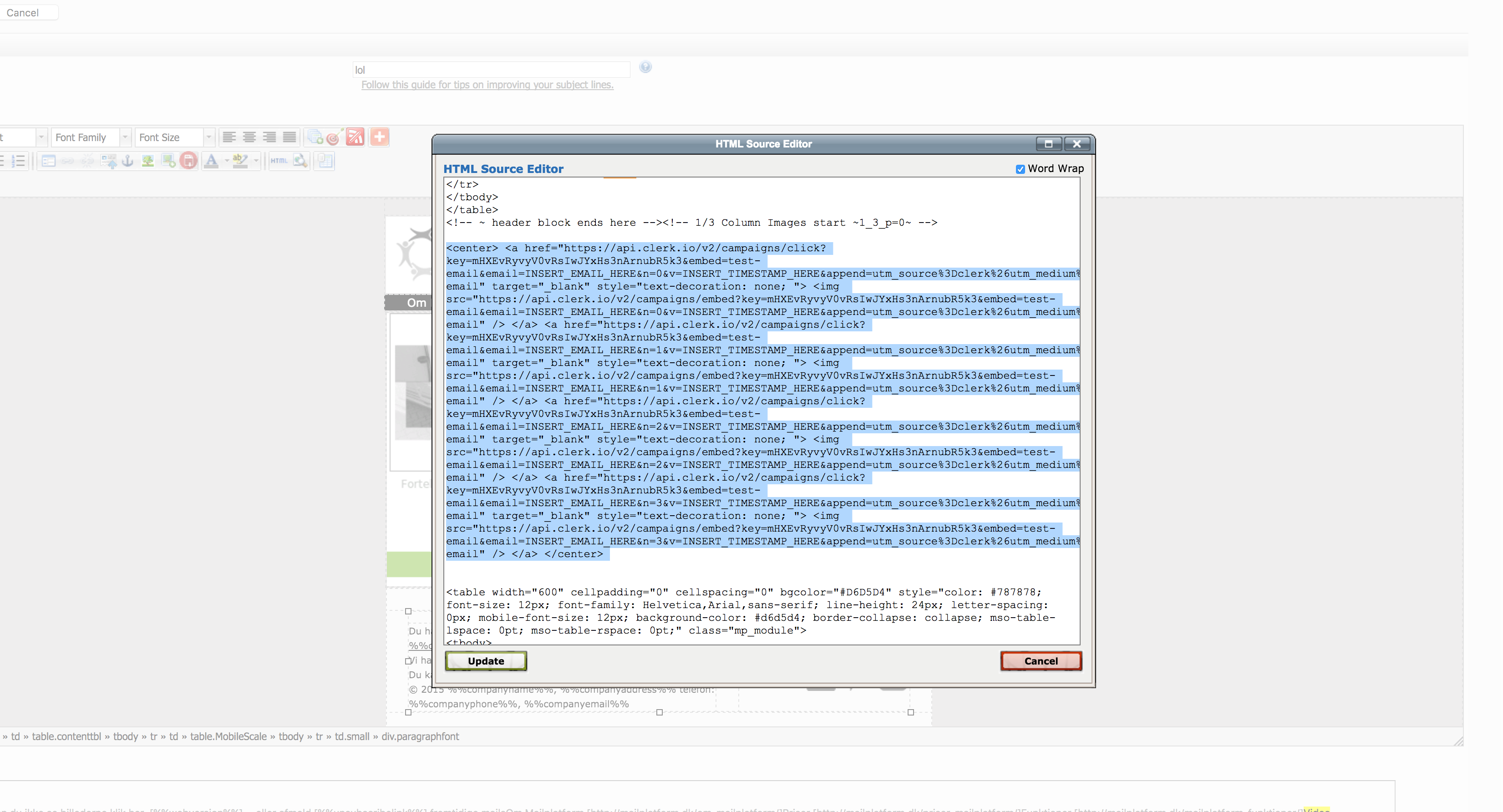1503x812 pixels.
Task: Click the subject line input field
Action: pos(491,70)
